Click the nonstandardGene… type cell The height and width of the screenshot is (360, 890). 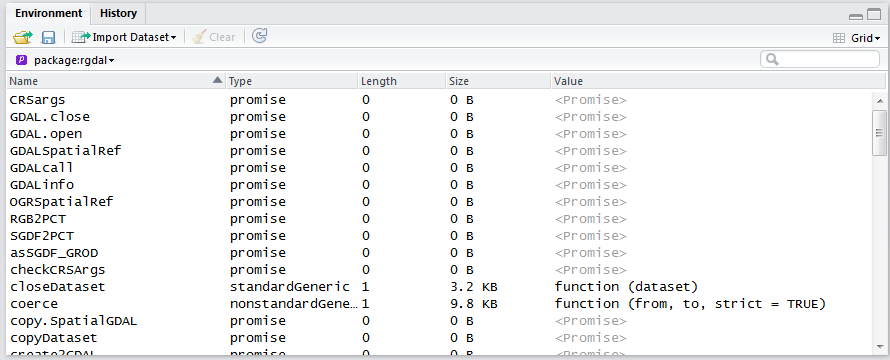coord(293,304)
